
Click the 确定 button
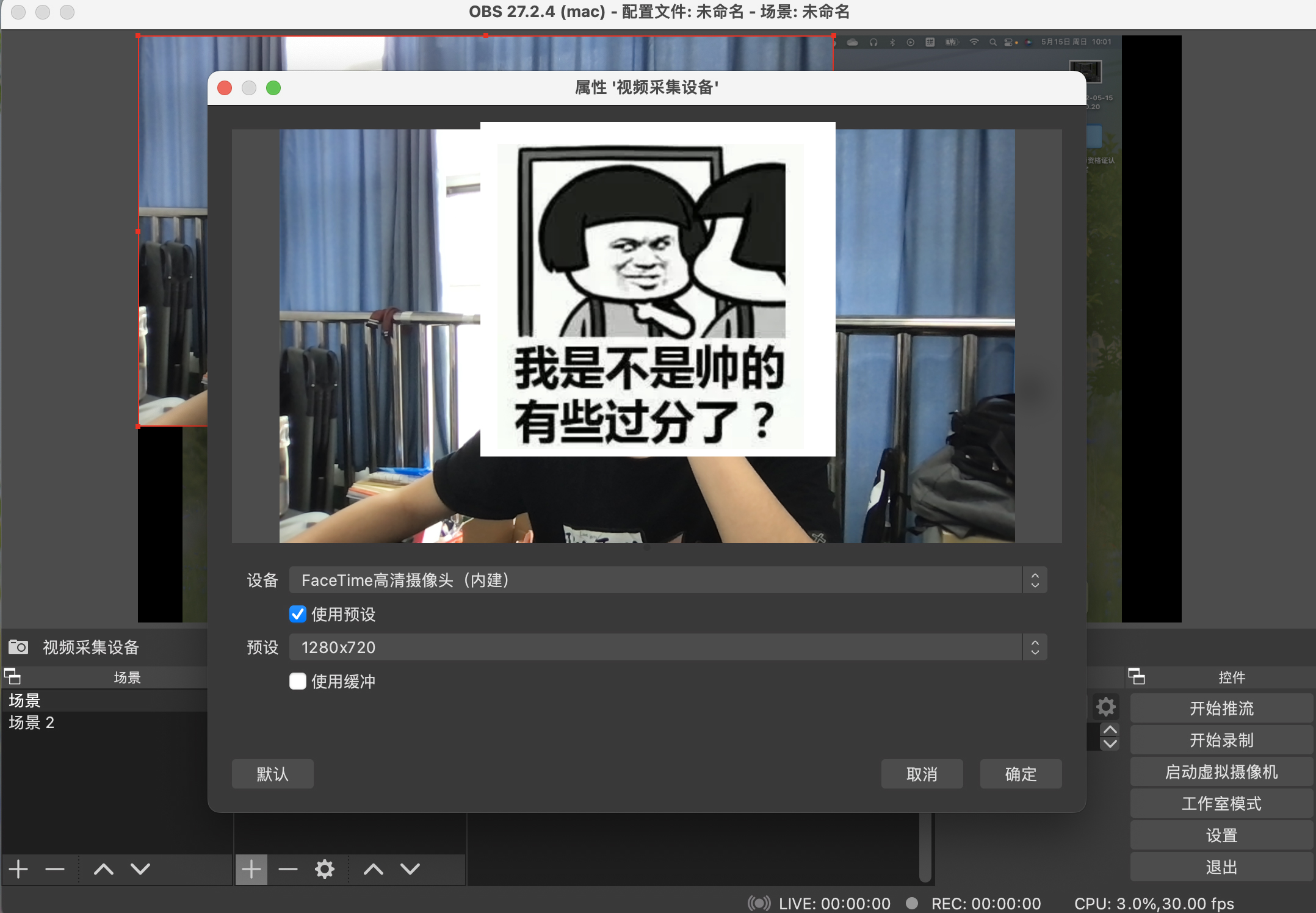tap(1021, 774)
